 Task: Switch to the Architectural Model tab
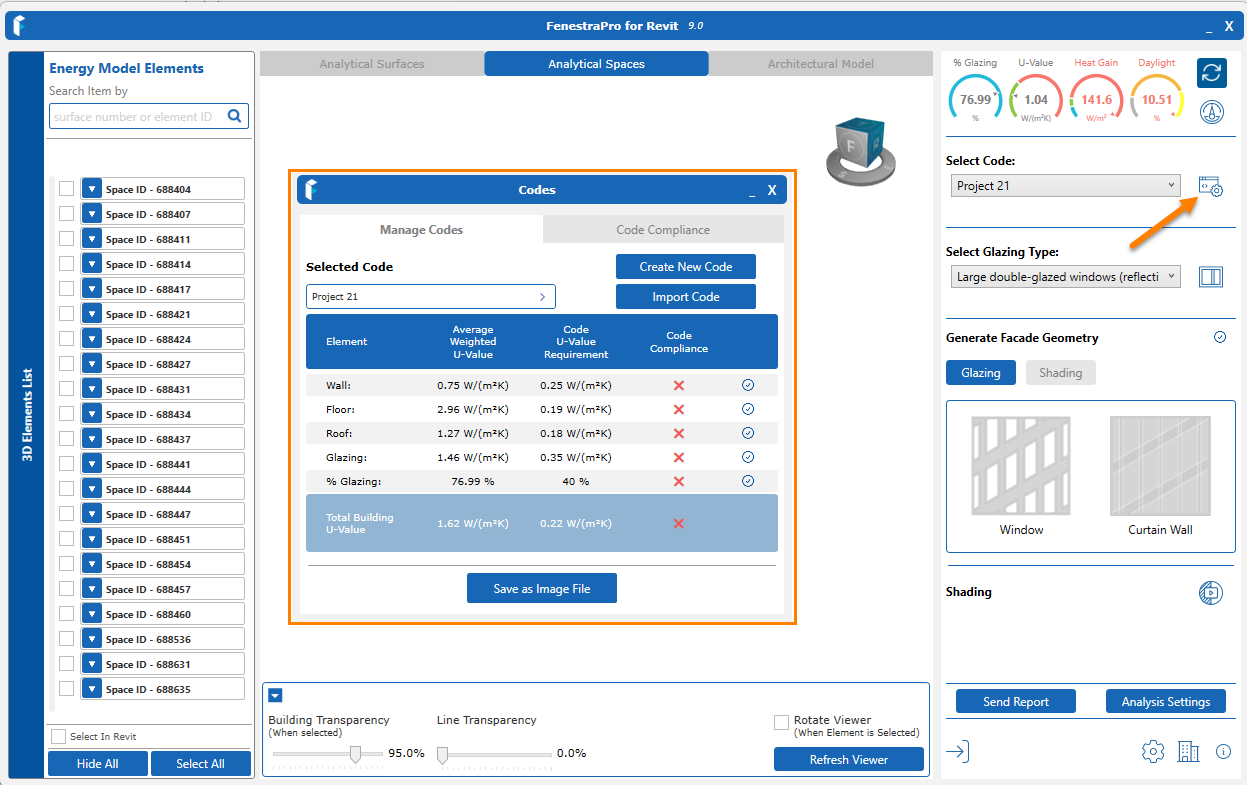click(x=820, y=64)
